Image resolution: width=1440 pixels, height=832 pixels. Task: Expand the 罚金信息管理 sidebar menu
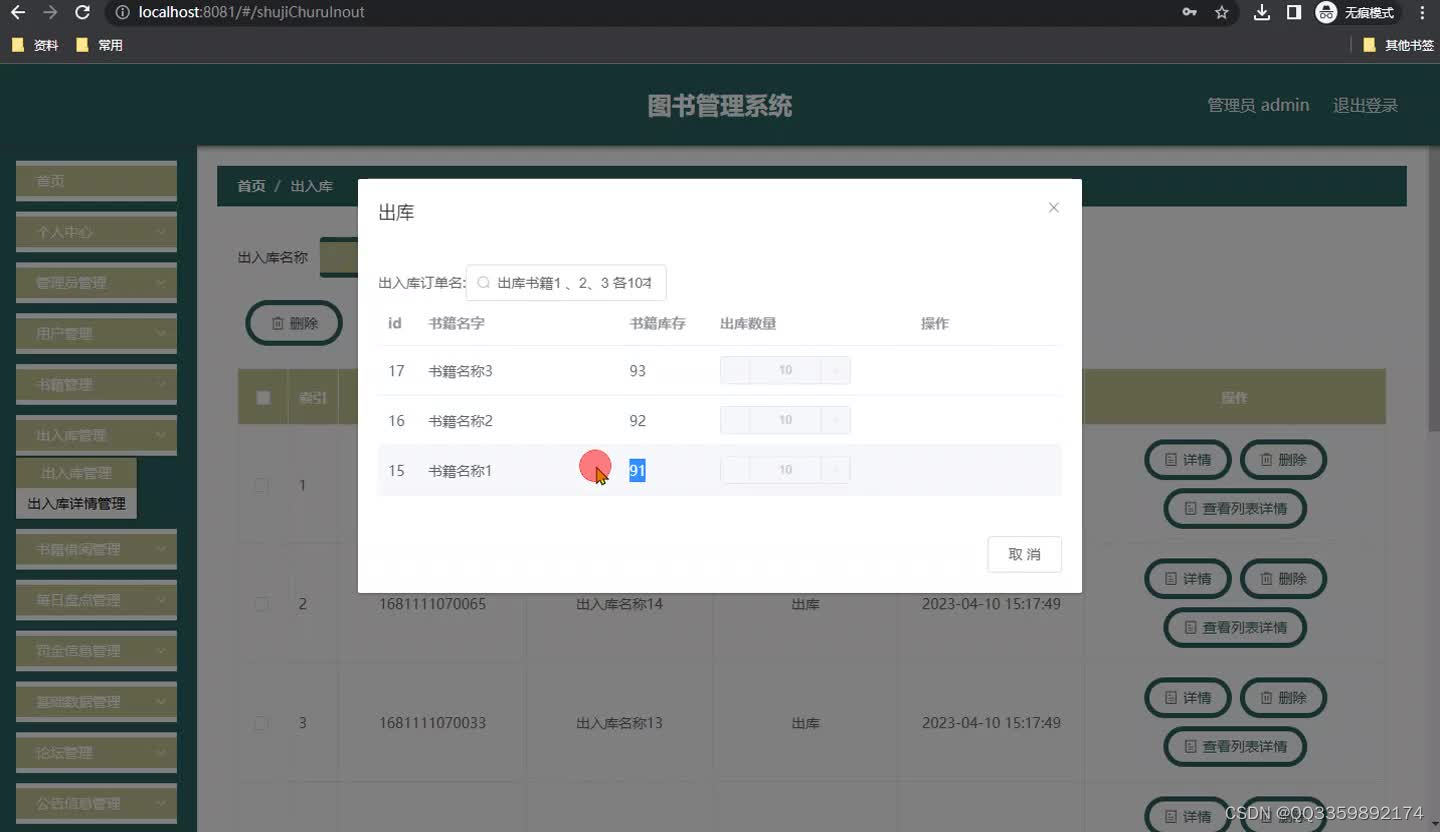click(x=96, y=651)
